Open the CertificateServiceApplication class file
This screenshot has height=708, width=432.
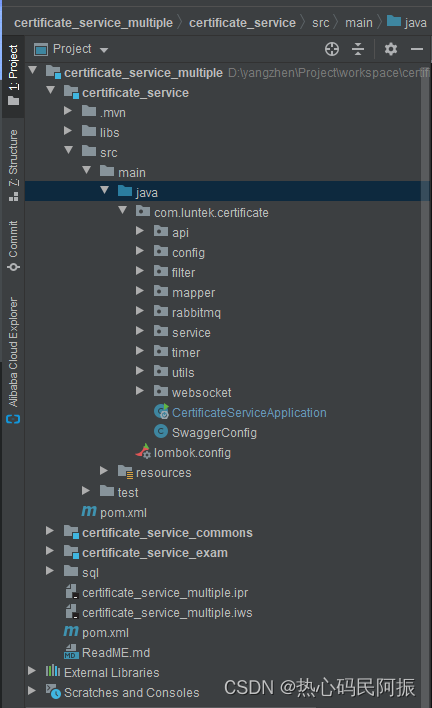(249, 413)
